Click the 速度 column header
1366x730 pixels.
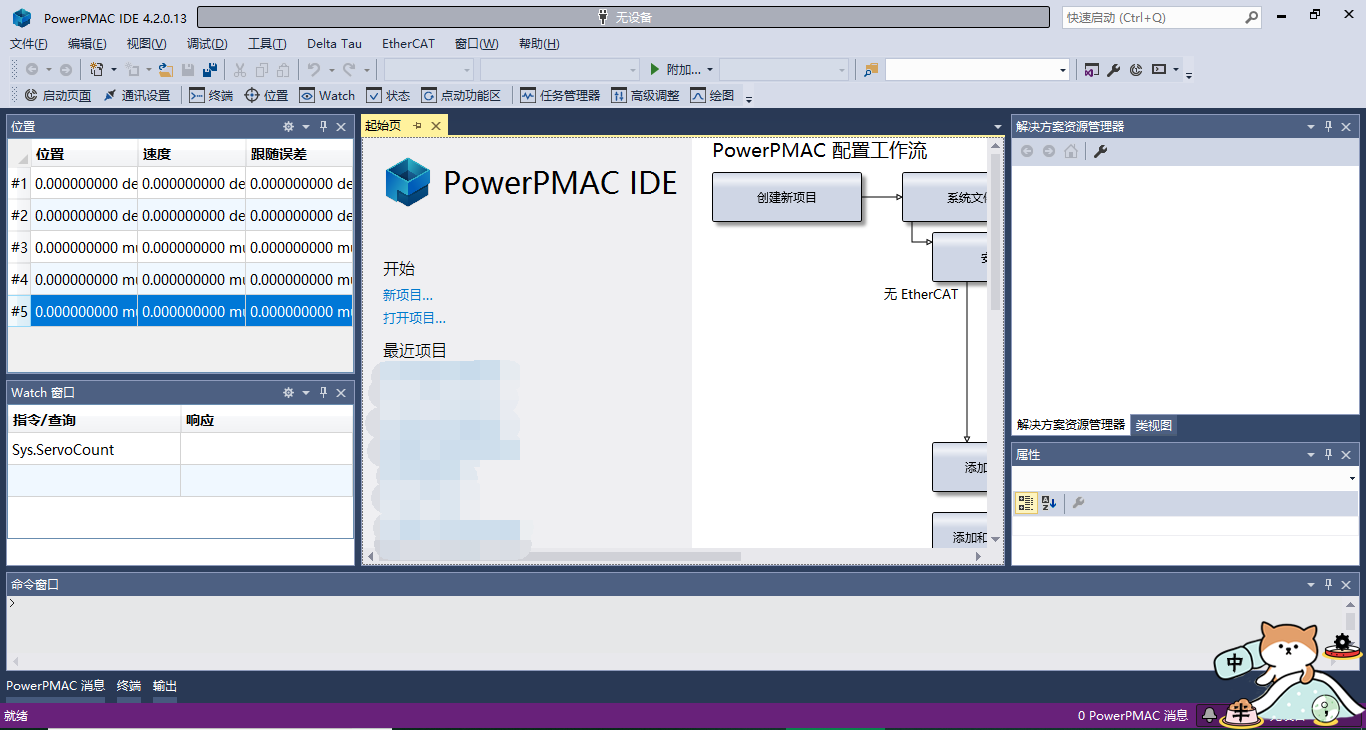coord(191,154)
